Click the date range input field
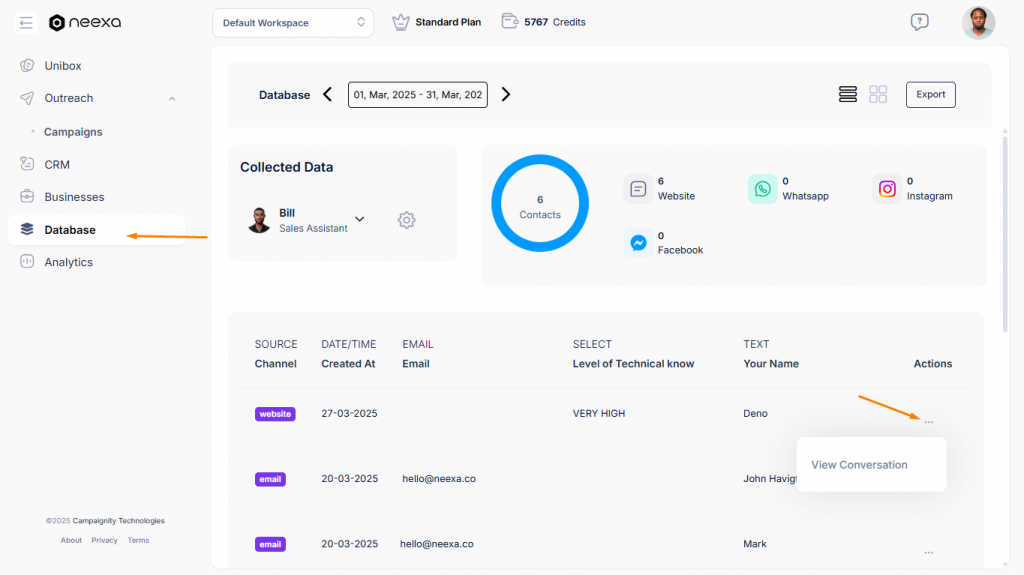The height and width of the screenshot is (575, 1024). [418, 95]
